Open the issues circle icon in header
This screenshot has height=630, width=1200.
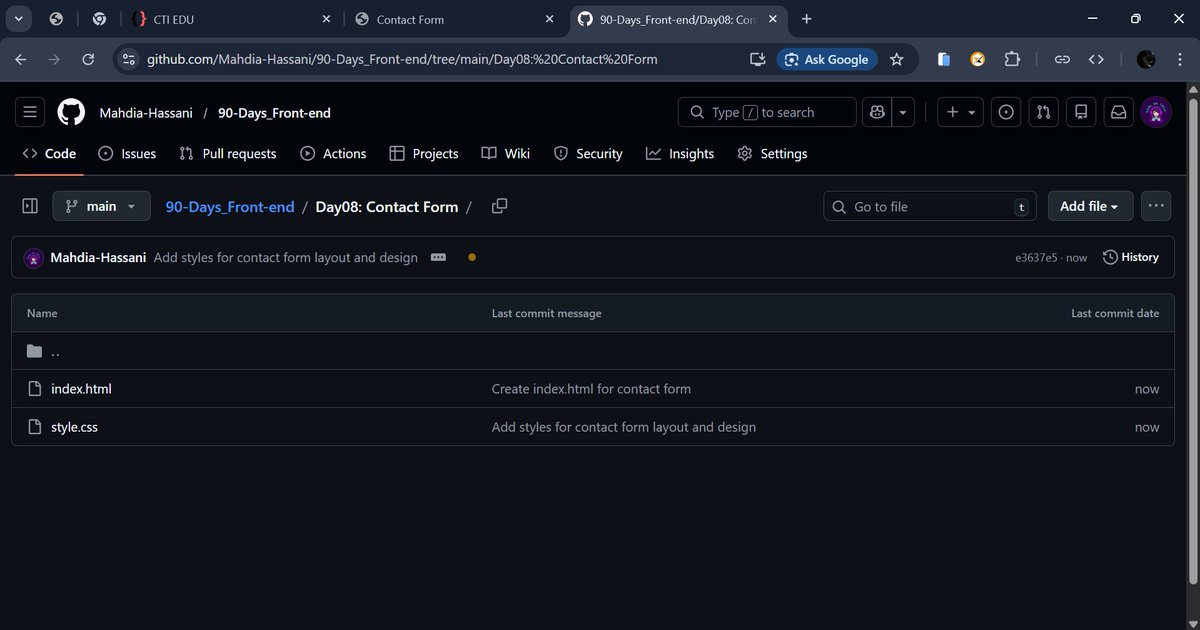1007,112
